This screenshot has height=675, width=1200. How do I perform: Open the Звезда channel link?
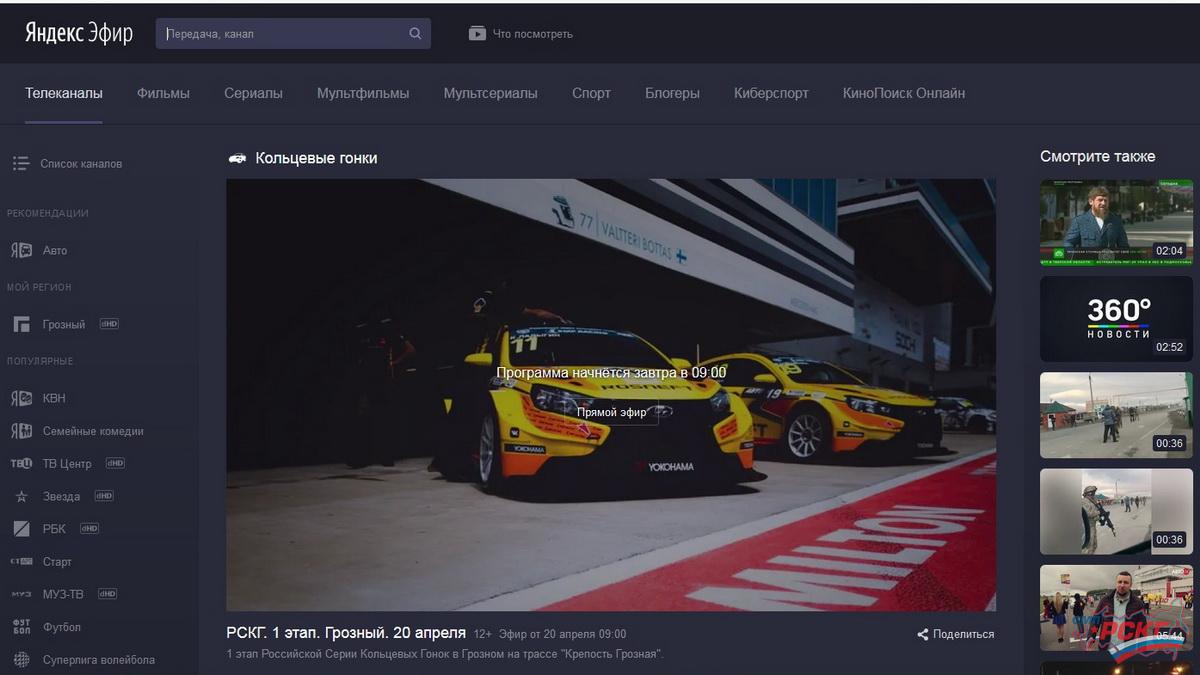tap(61, 496)
